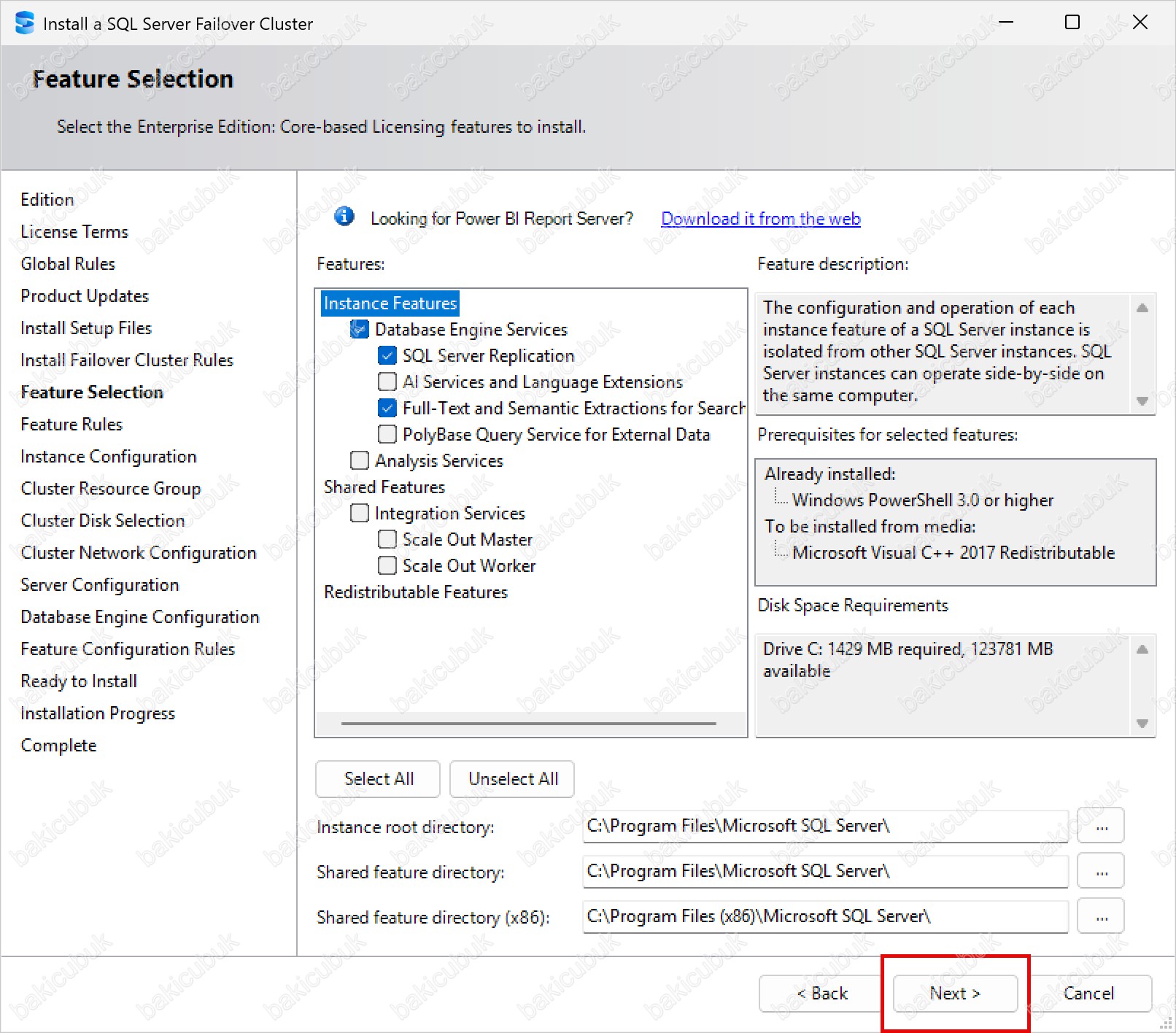The width and height of the screenshot is (1176, 1033).
Task: Browse for shared feature directory
Action: (x=1100, y=871)
